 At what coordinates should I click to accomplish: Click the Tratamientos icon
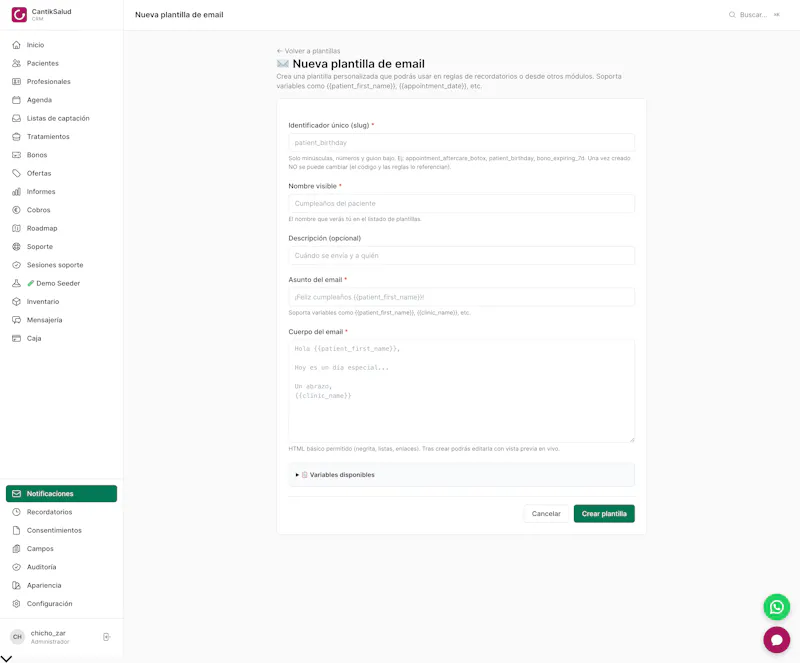16,137
